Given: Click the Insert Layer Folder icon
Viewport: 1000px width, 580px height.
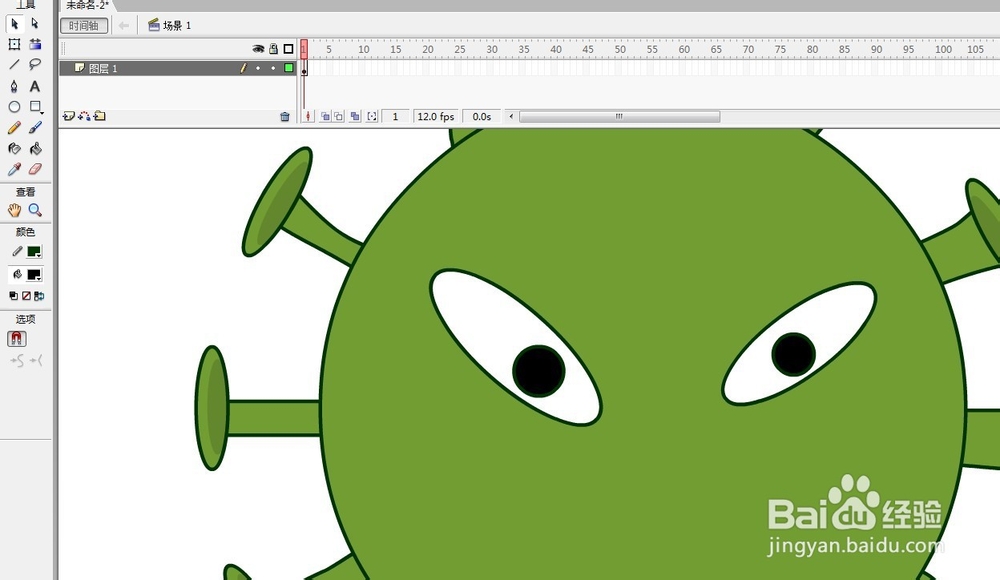Looking at the screenshot, I should point(99,116).
